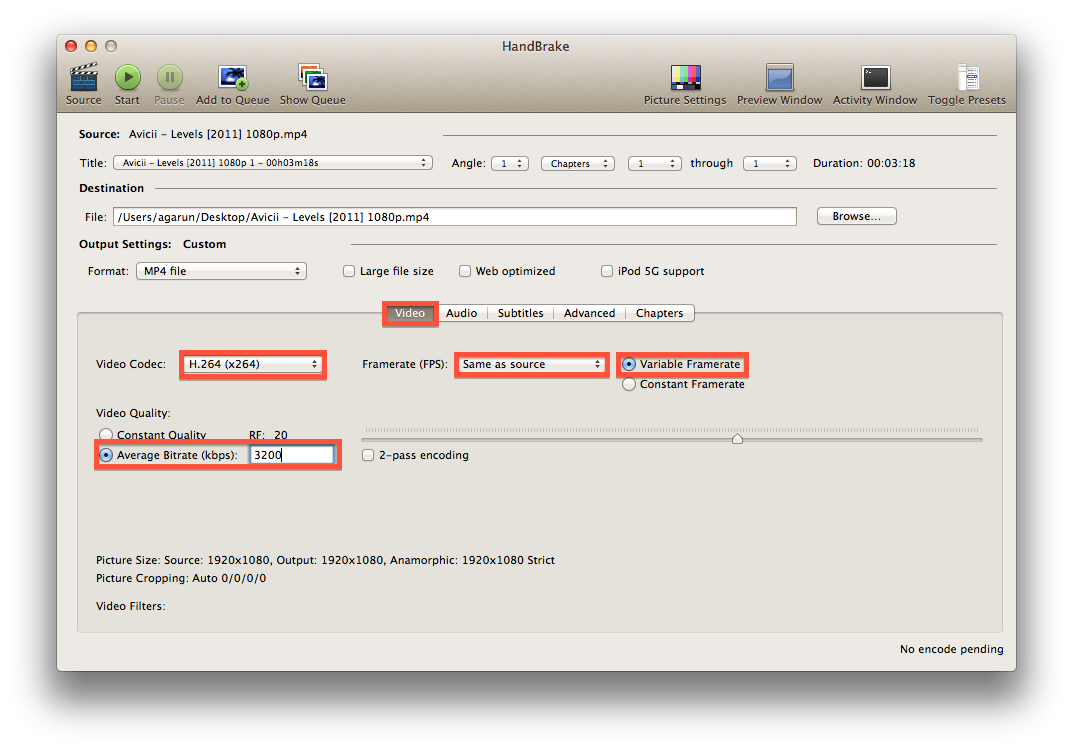The width and height of the screenshot is (1073, 750).
Task: Switch to the Advanced tab
Action: (x=589, y=313)
